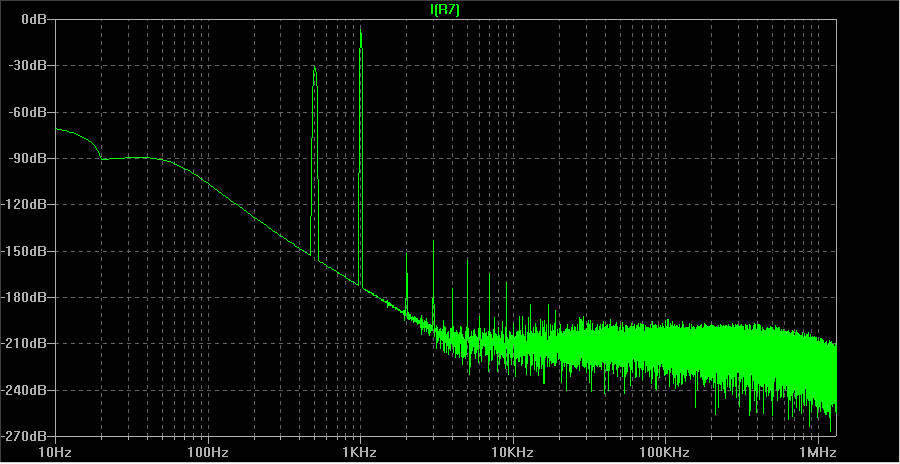Click the tallest spectral peak at 1KHz
900x464 pixels.
click(x=360, y=29)
